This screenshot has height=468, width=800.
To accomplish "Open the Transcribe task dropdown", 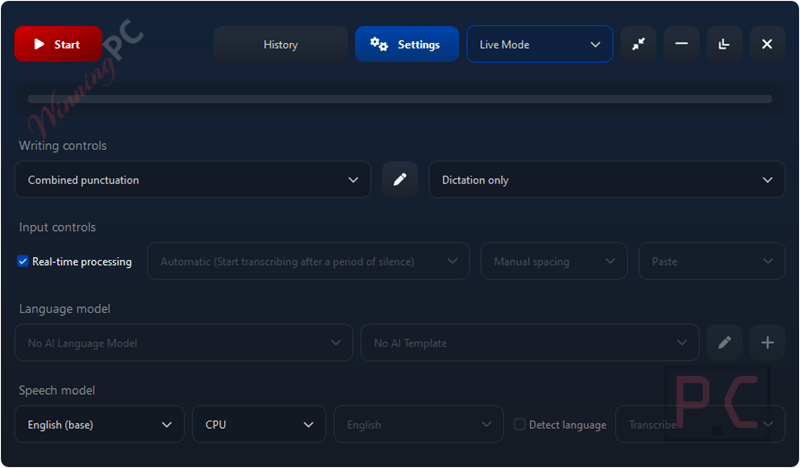I will 700,425.
